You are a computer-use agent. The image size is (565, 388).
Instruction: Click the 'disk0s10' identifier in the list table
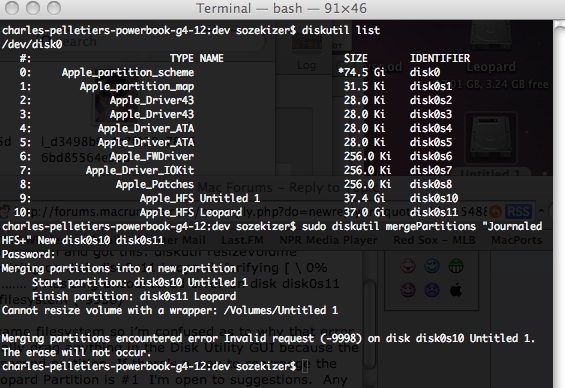click(434, 199)
